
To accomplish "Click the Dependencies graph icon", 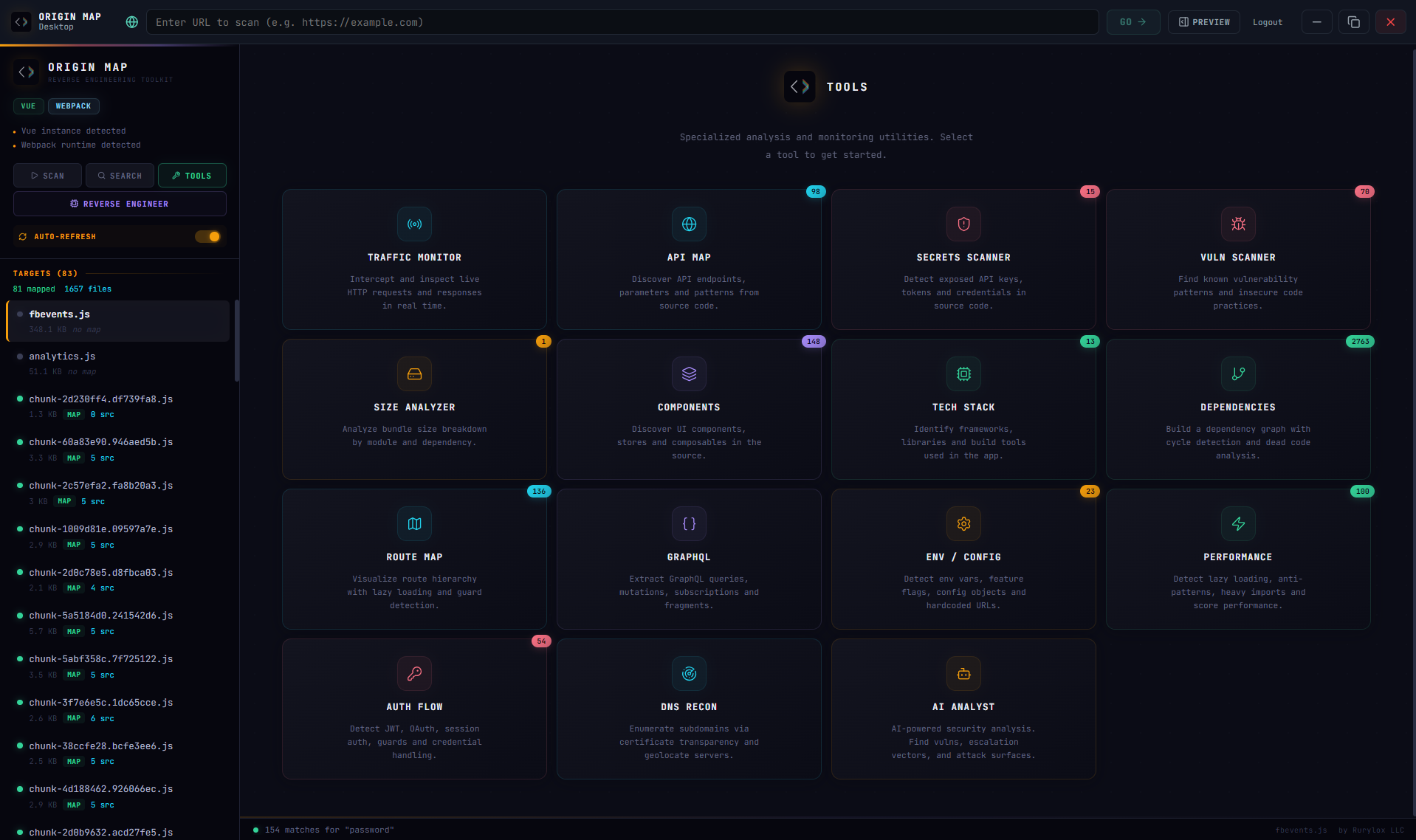I will (1238, 373).
